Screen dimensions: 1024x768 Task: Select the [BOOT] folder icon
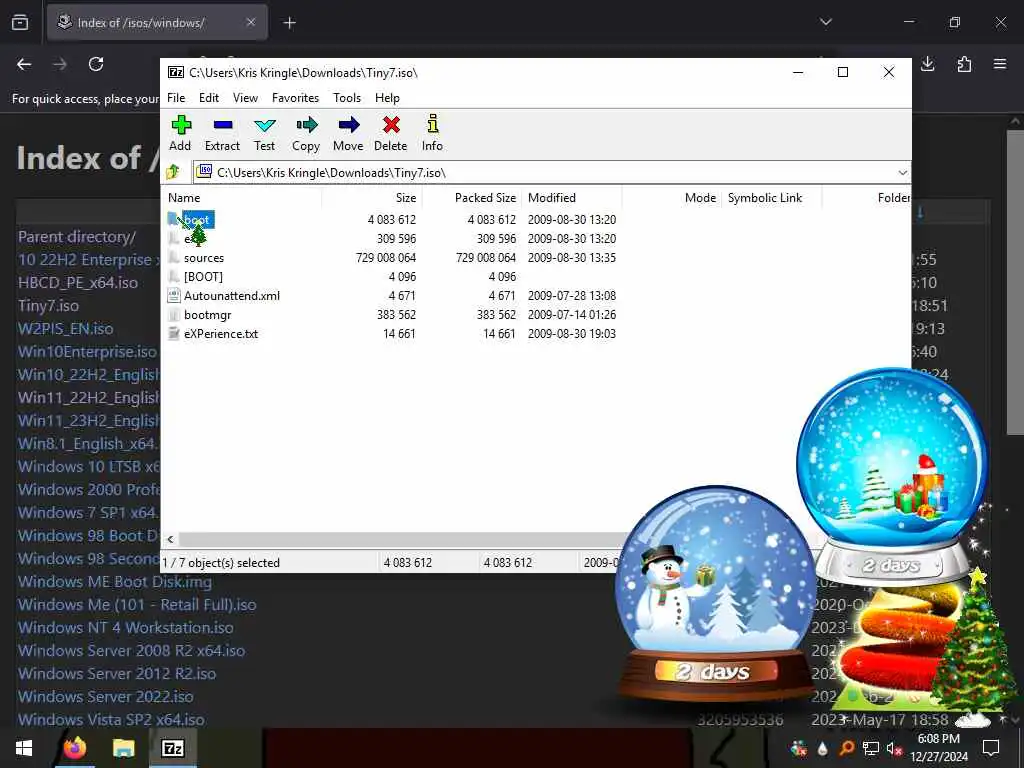[x=173, y=276]
